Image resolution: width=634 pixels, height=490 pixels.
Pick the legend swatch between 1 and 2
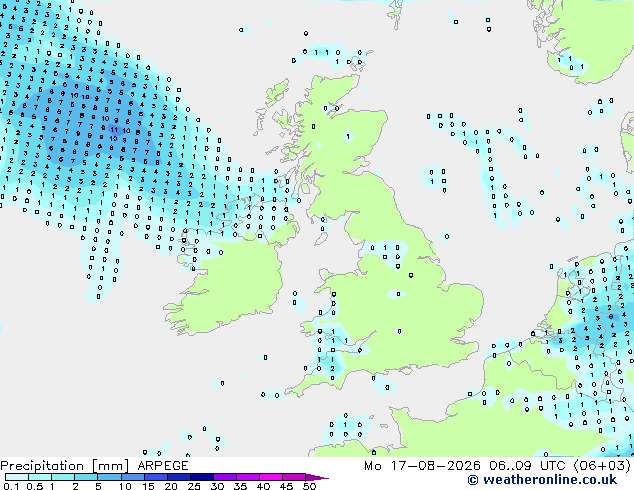[x=63, y=477]
